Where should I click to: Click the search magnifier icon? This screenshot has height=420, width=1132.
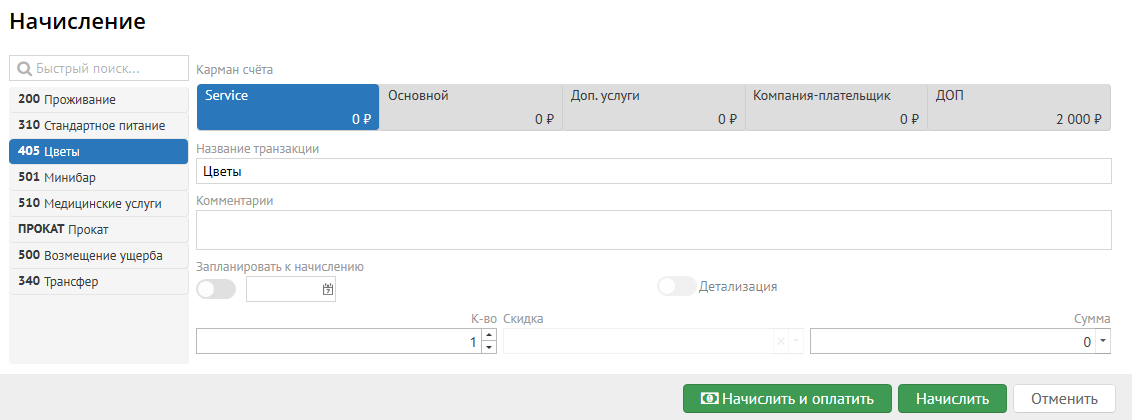click(x=25, y=69)
